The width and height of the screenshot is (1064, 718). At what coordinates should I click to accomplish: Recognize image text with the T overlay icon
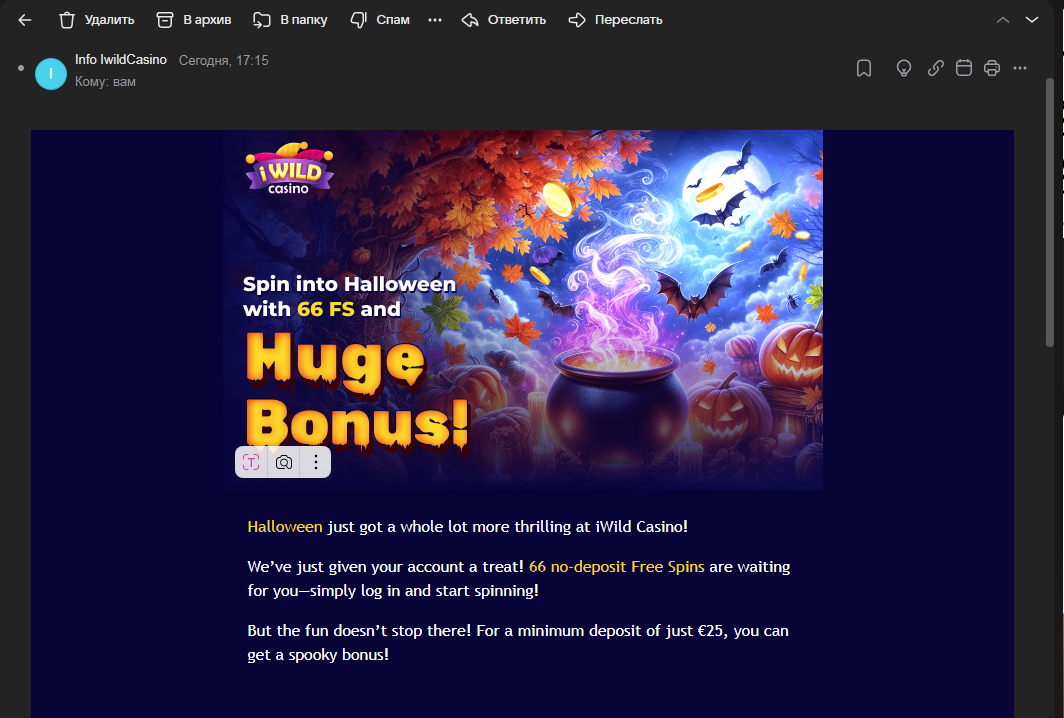click(x=251, y=463)
